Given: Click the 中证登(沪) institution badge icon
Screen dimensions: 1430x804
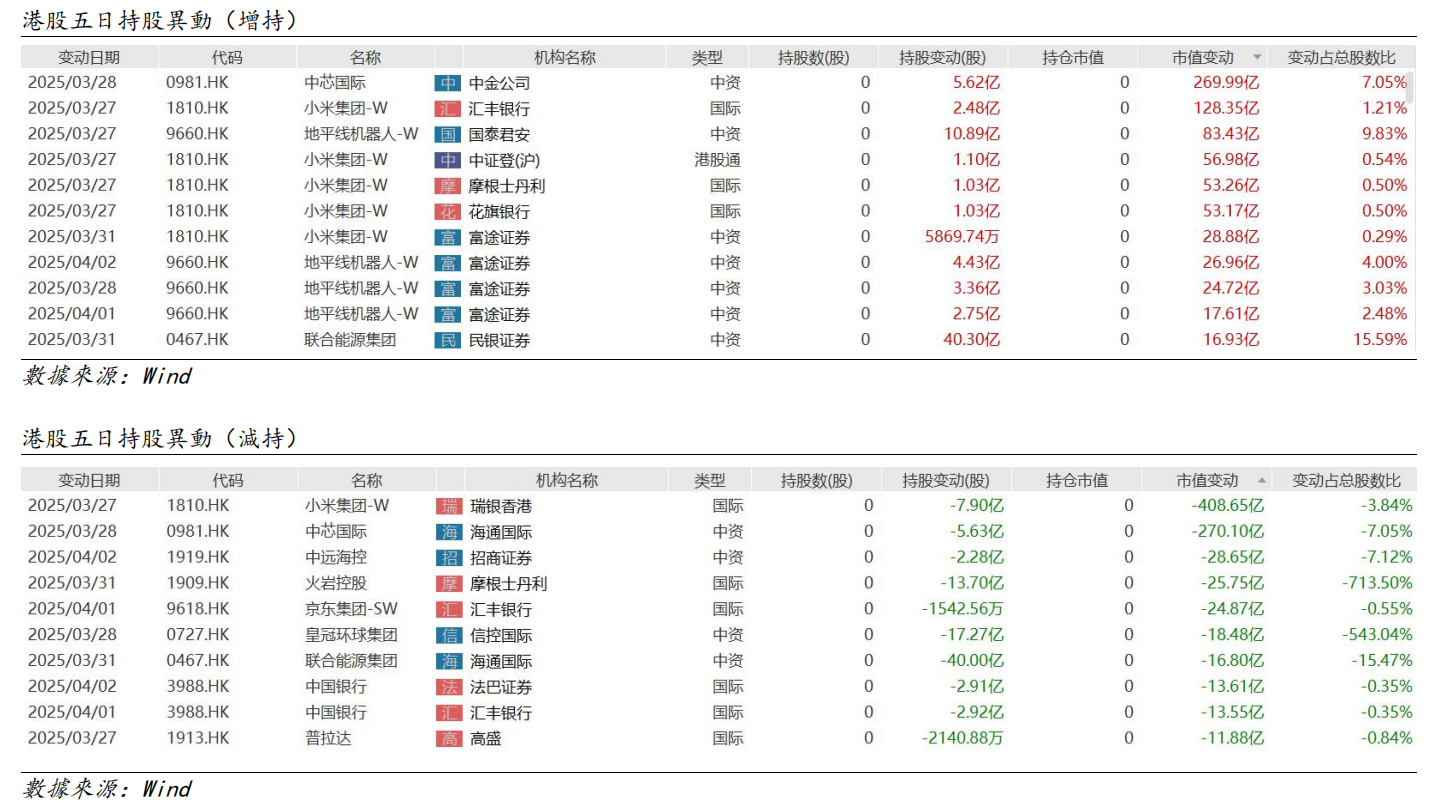Looking at the screenshot, I should coord(449,160).
